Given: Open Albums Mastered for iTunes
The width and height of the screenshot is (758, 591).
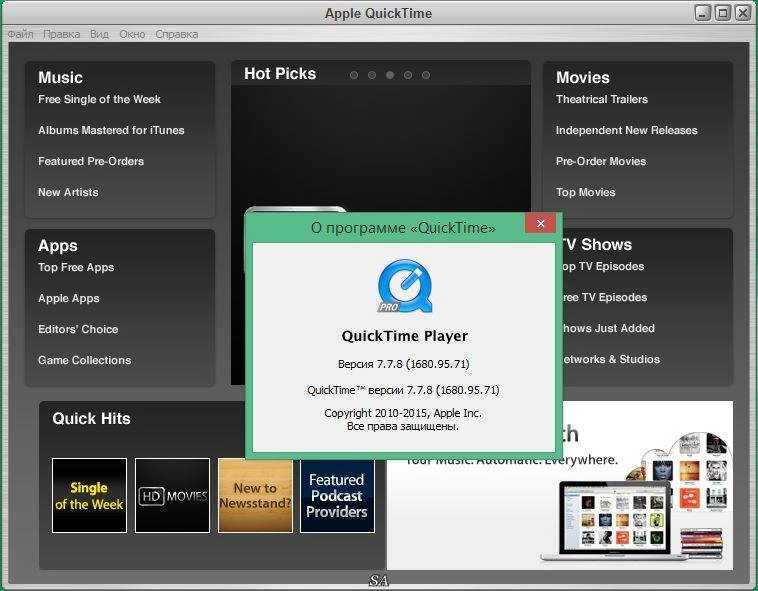Looking at the screenshot, I should [111, 130].
